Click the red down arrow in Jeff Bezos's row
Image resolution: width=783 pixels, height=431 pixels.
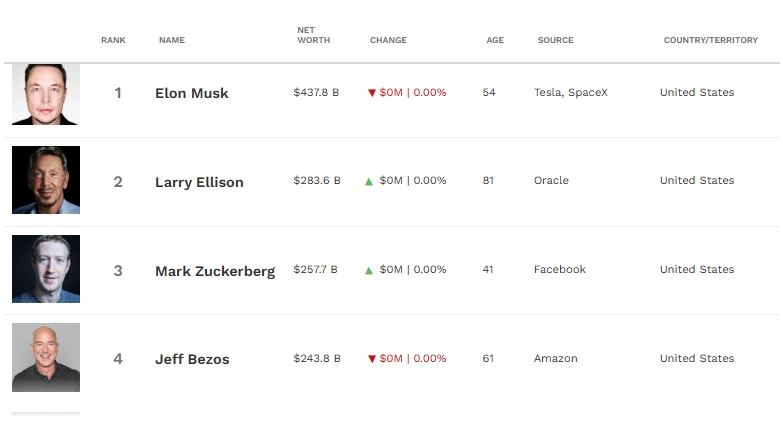click(x=372, y=359)
